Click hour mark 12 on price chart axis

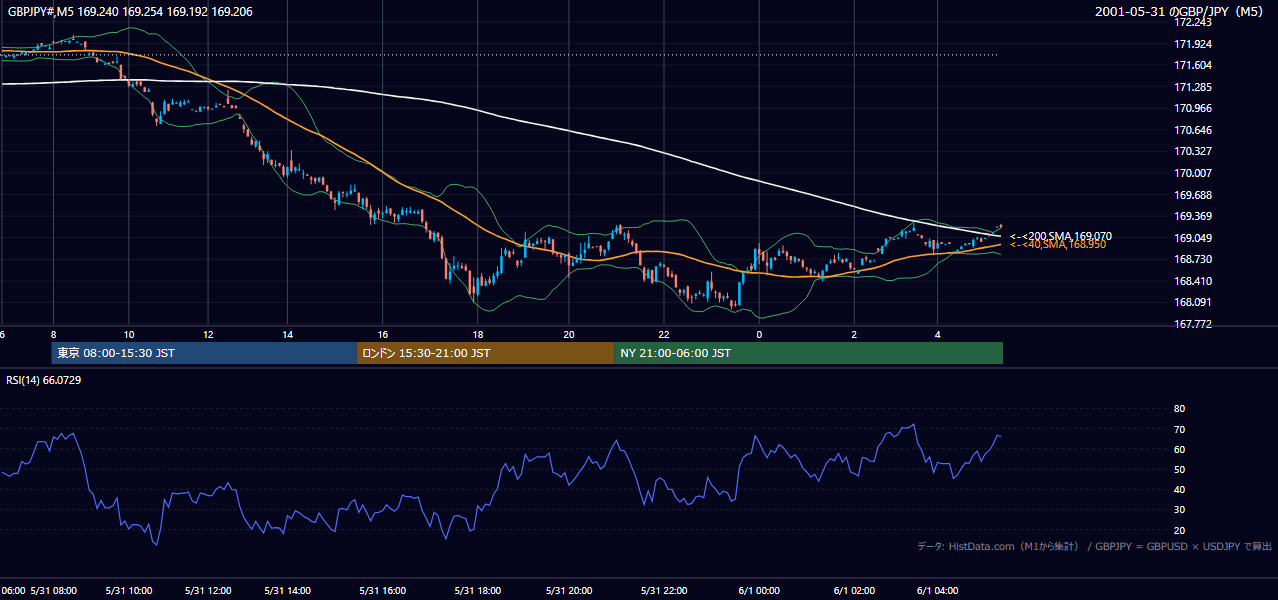[x=208, y=334]
